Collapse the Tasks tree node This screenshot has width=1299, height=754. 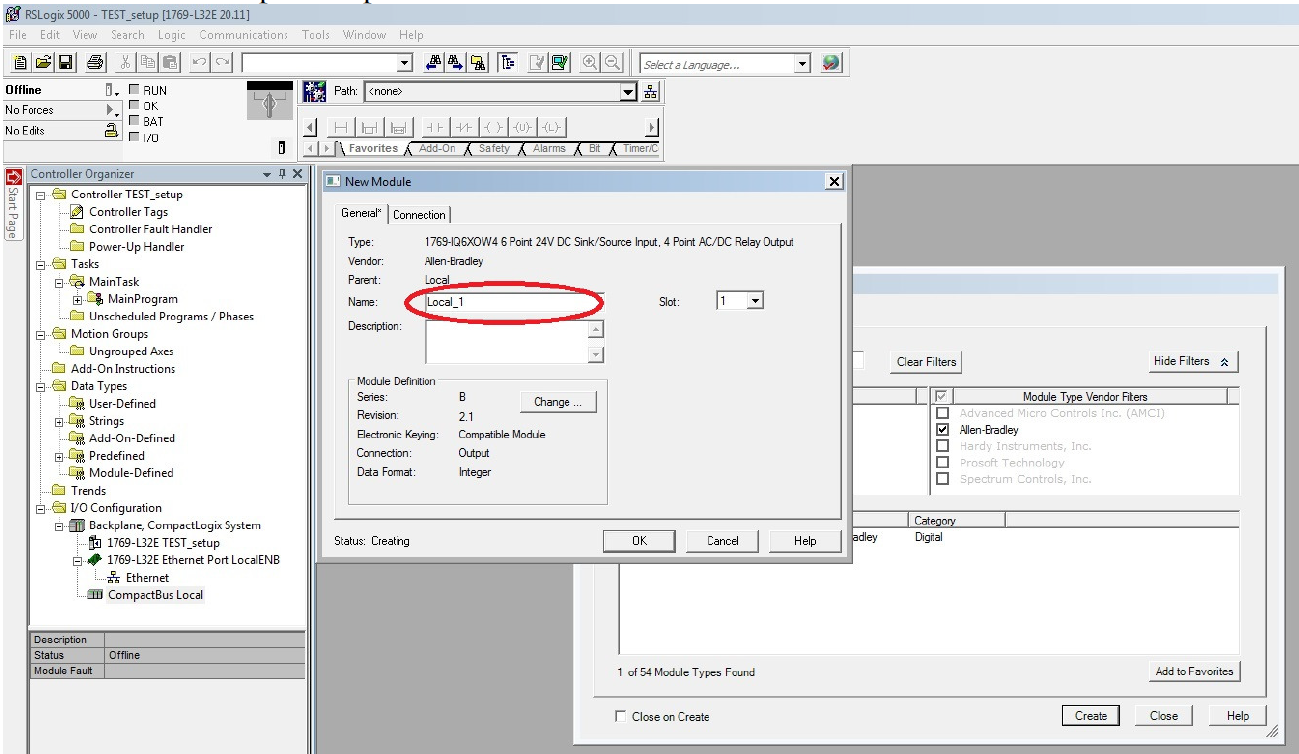coord(41,264)
